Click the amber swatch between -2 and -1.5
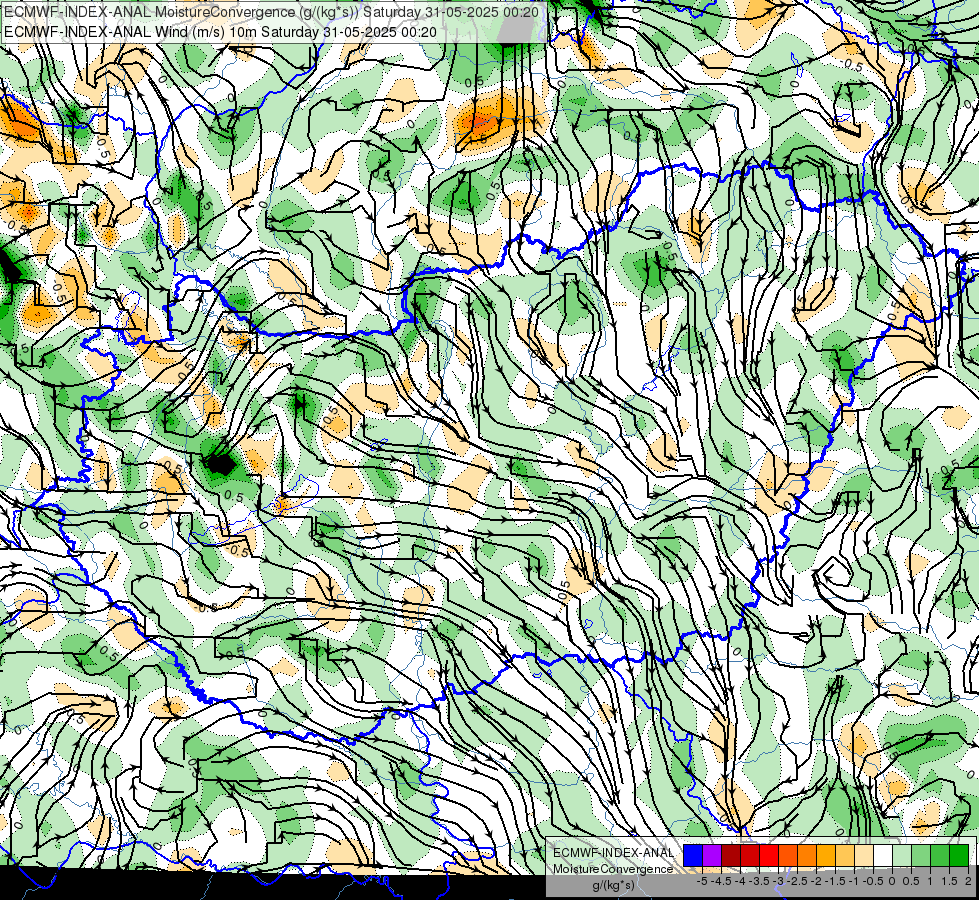This screenshot has height=900, width=979. [826, 856]
